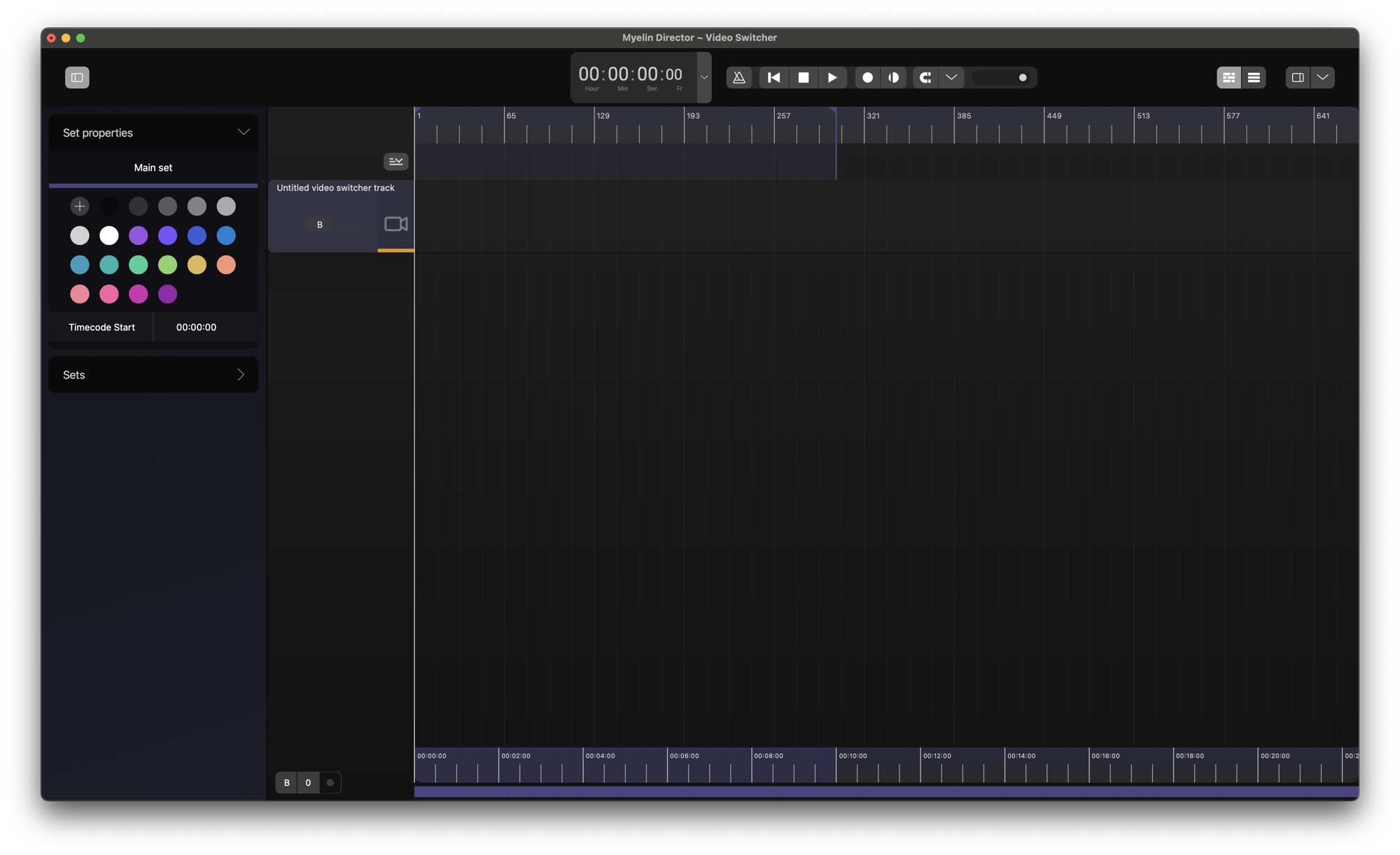Viewport: 1400px width, 855px height.
Task: Pick the white color swatch
Action: (109, 236)
